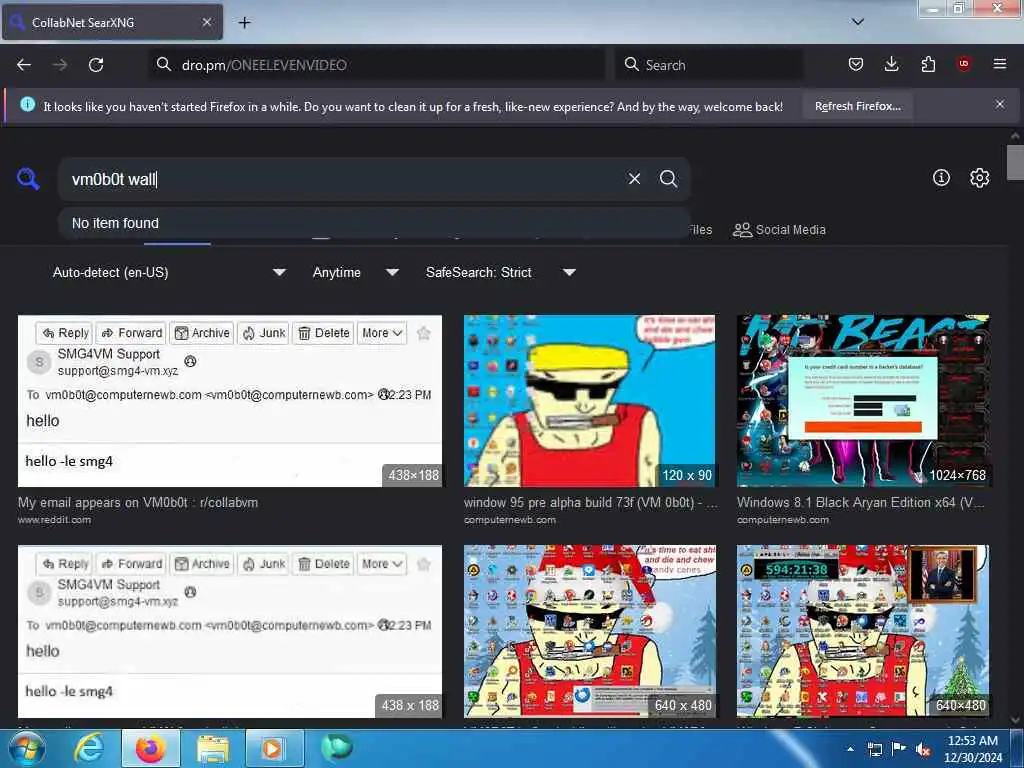This screenshot has width=1024, height=768.
Task: Open the list all tabs chevron
Action: [x=858, y=22]
